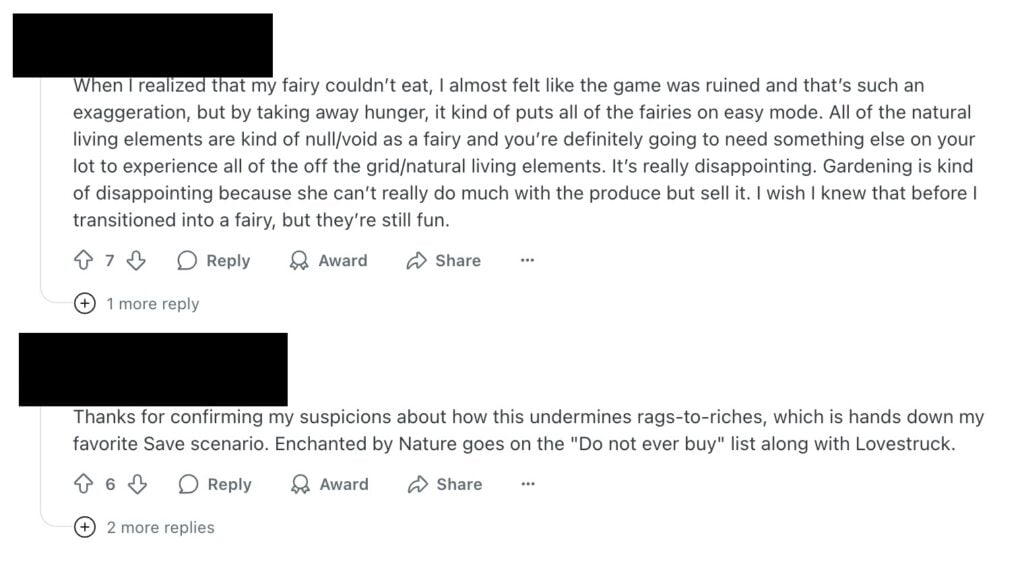
Task: Click the Award icon on first comment
Action: [x=299, y=260]
